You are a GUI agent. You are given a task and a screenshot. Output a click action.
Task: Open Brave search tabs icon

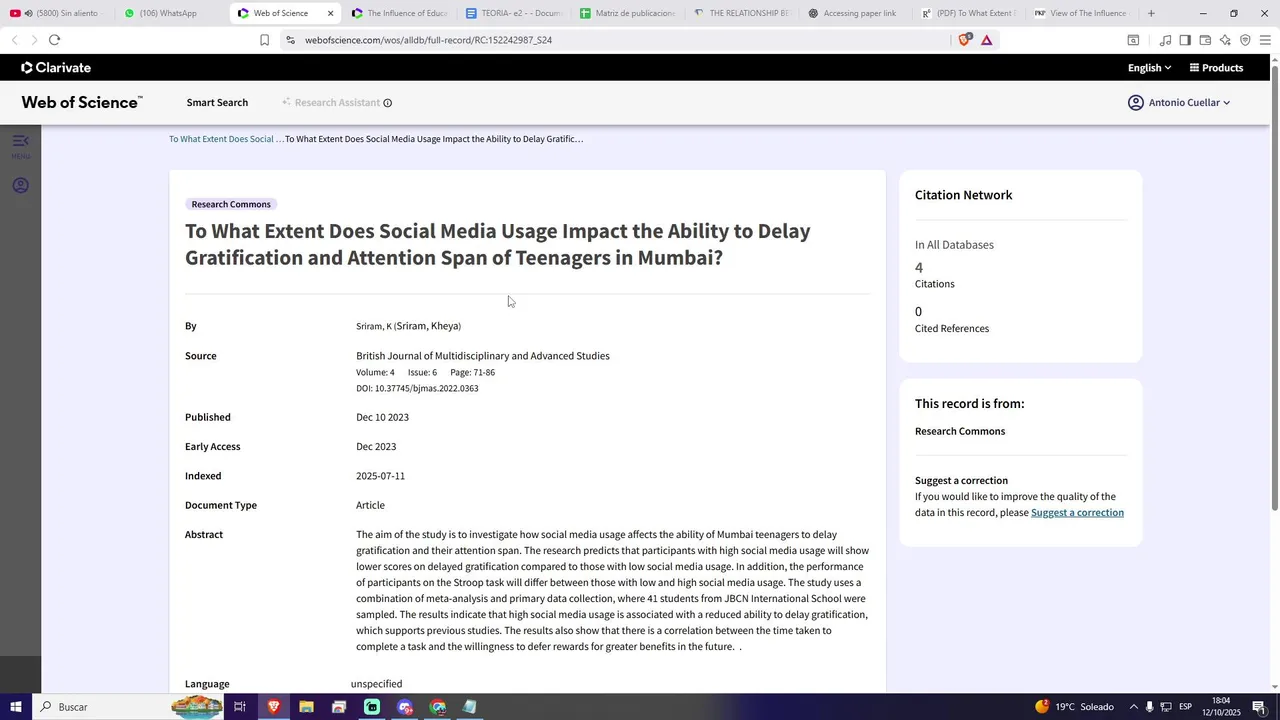[x=1133, y=40]
